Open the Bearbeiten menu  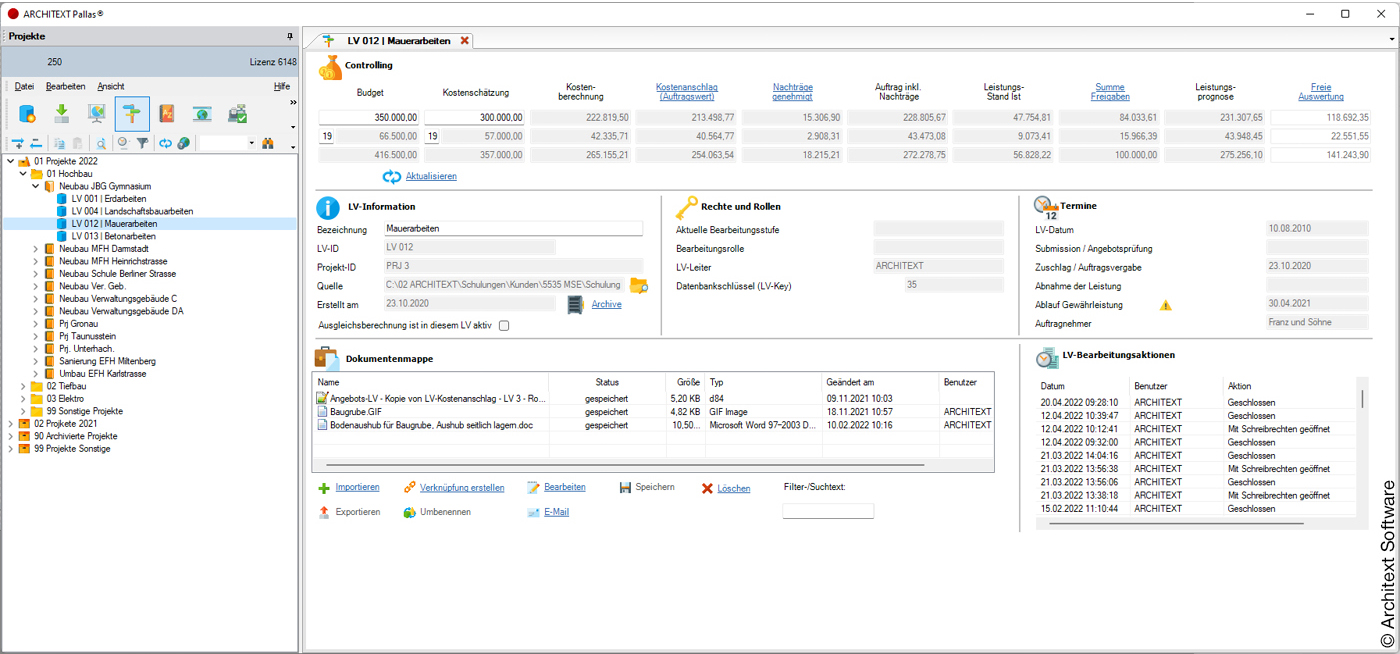[x=65, y=86]
